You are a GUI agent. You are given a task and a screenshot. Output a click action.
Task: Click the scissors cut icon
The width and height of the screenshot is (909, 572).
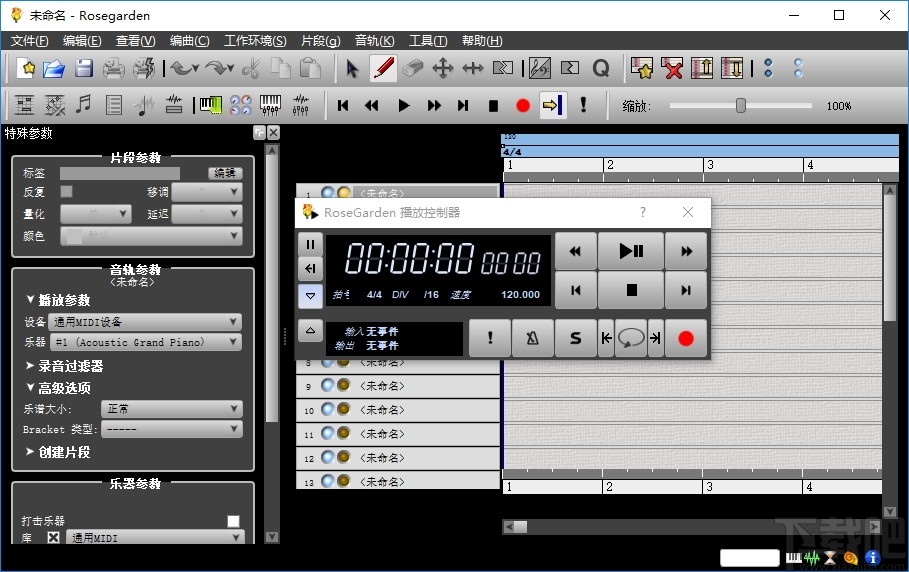pos(251,68)
